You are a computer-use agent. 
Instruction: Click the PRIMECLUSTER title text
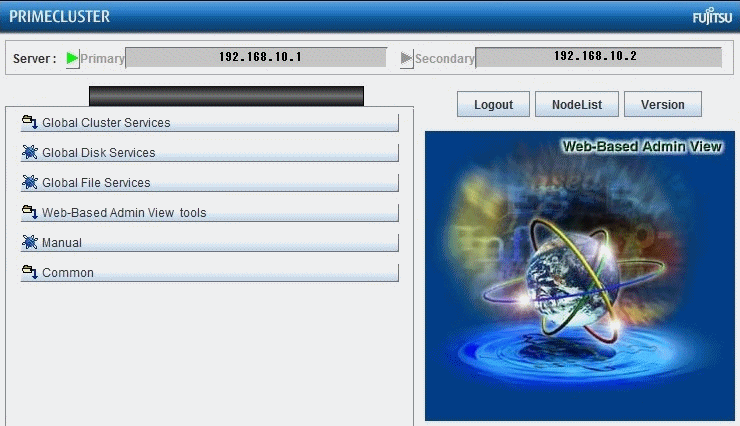click(59, 17)
